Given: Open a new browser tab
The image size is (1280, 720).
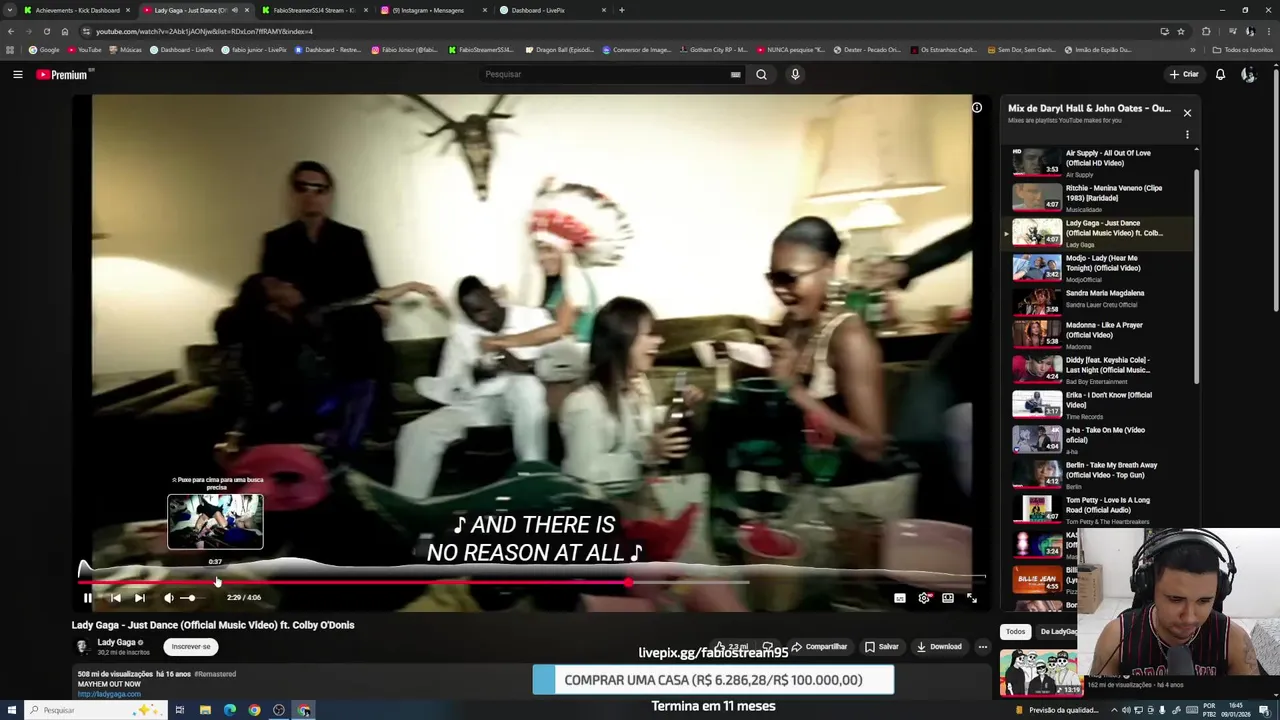Looking at the screenshot, I should point(622,10).
